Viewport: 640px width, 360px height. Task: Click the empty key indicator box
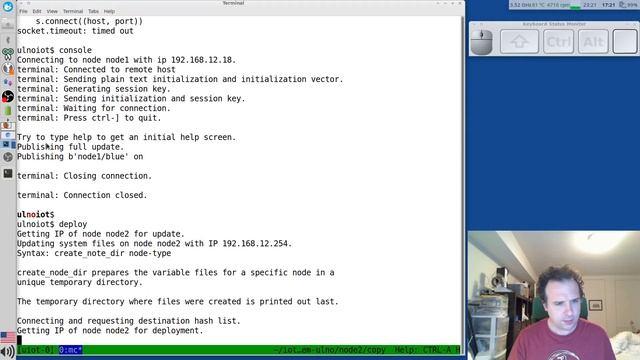pyautogui.click(x=625, y=42)
